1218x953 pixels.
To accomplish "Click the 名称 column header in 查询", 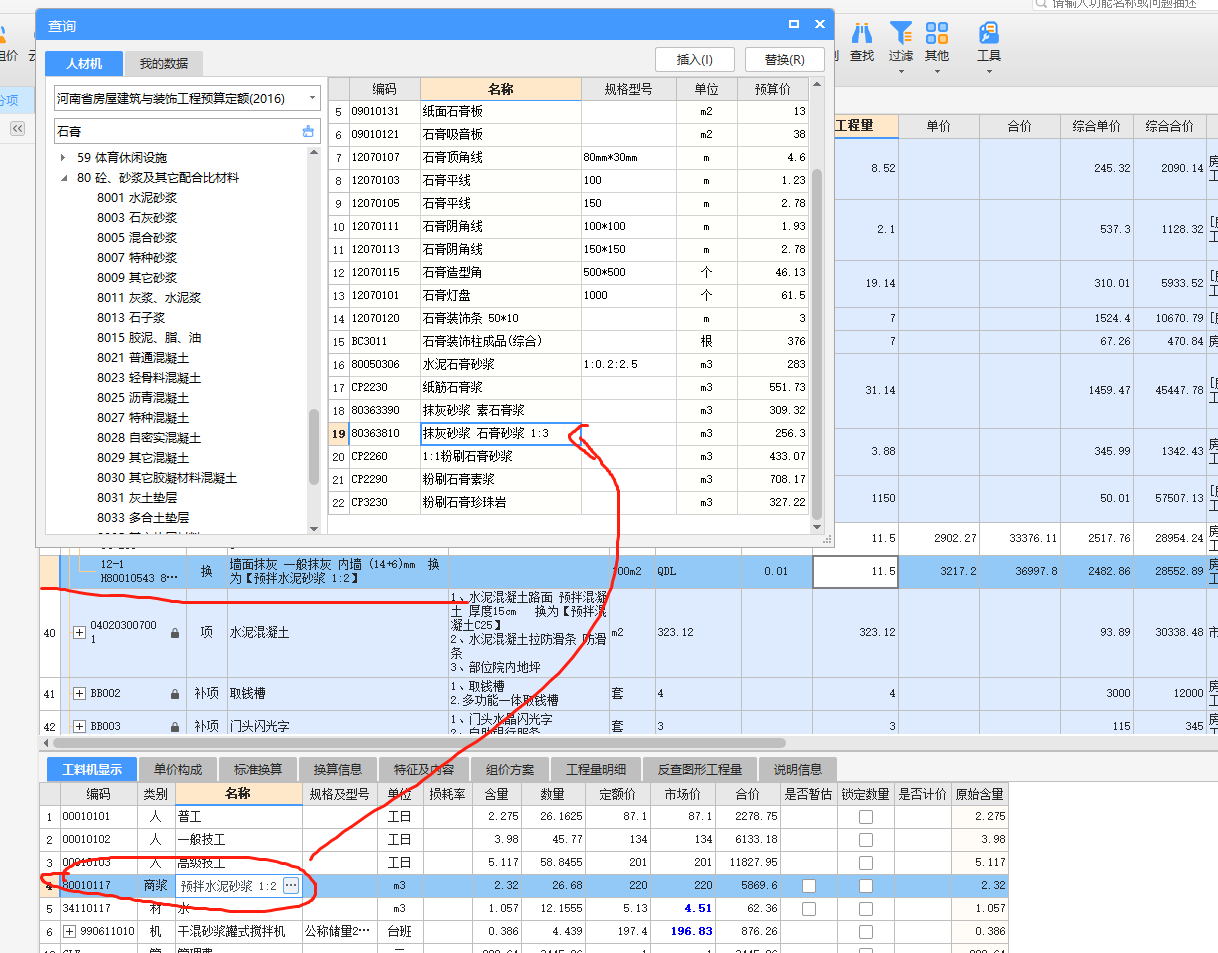I will pyautogui.click(x=501, y=89).
